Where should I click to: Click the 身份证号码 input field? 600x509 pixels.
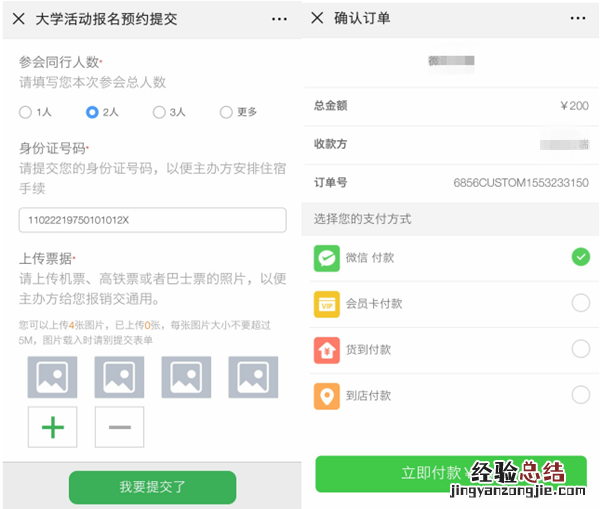[x=153, y=220]
